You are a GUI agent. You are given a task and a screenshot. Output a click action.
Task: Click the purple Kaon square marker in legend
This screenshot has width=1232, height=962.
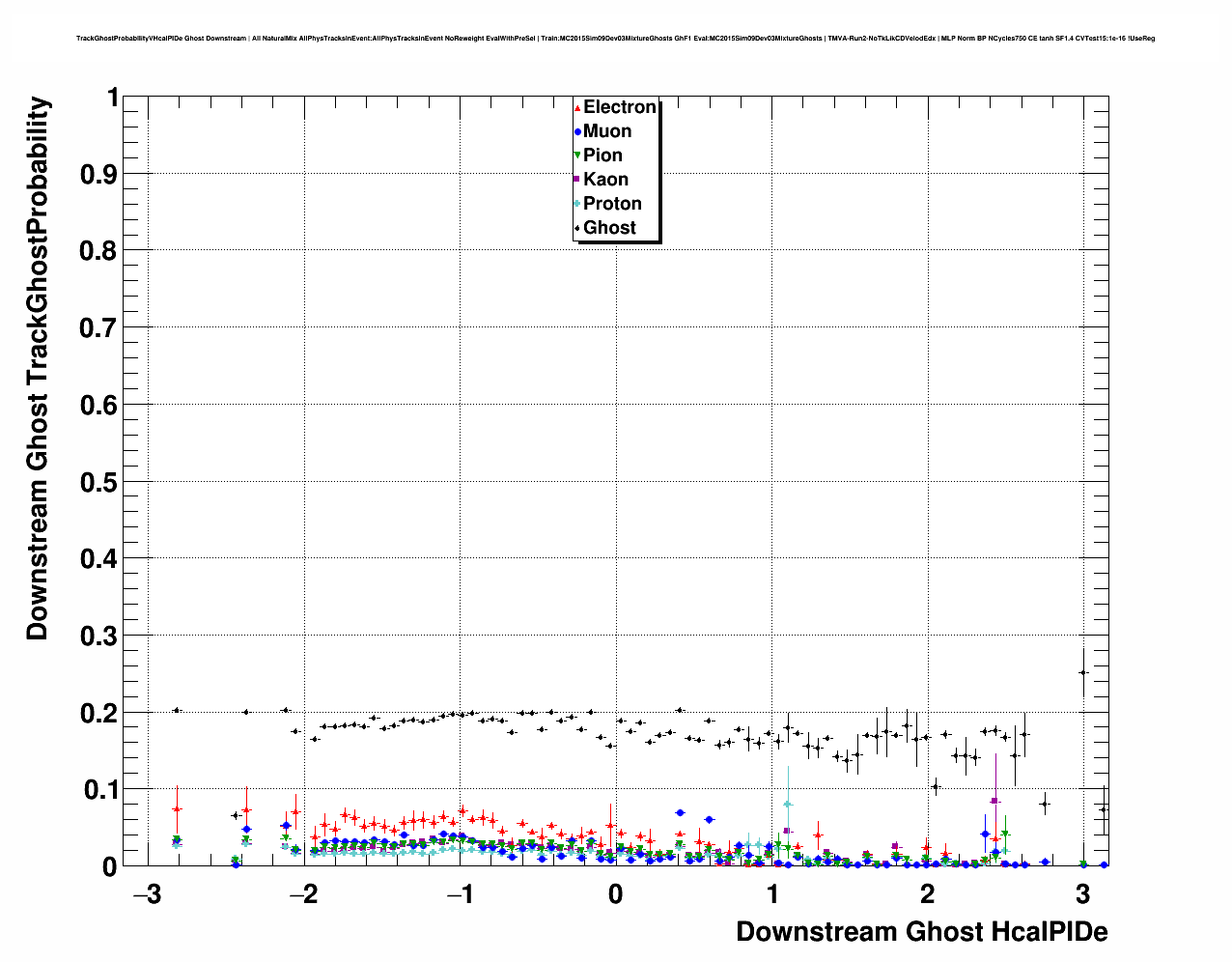point(577,180)
